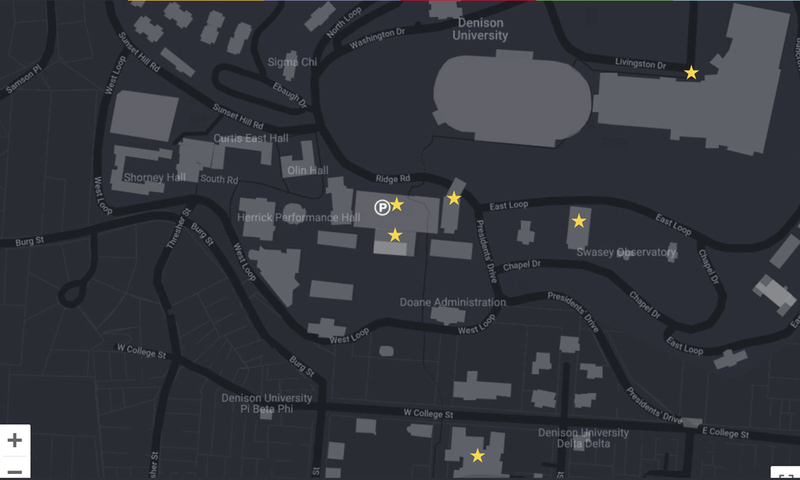
Task: Click the large oval stadium building shape
Action: point(512,99)
